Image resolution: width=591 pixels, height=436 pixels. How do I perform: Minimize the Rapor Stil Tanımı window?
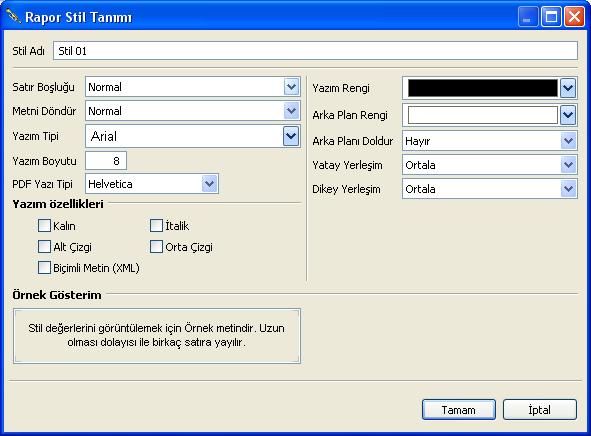coord(528,17)
